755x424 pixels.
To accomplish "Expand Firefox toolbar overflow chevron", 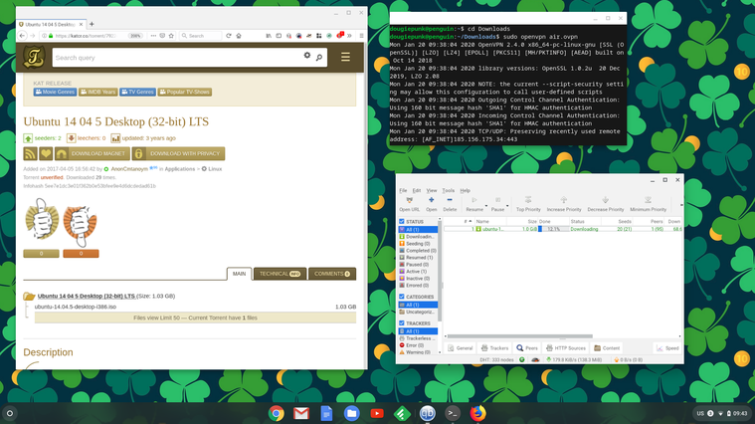I will (350, 36).
